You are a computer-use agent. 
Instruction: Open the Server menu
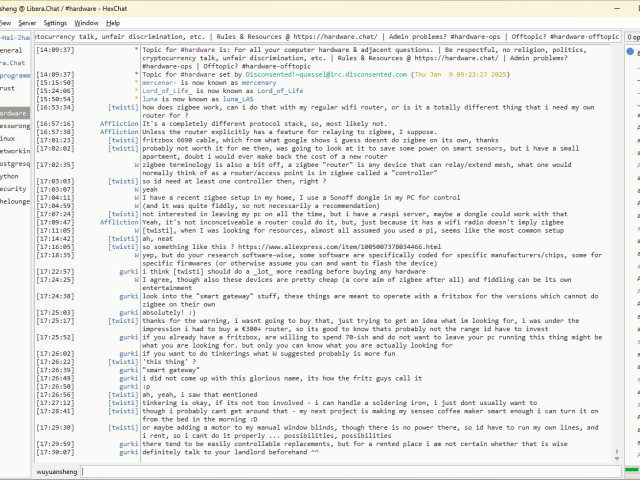click(x=27, y=22)
